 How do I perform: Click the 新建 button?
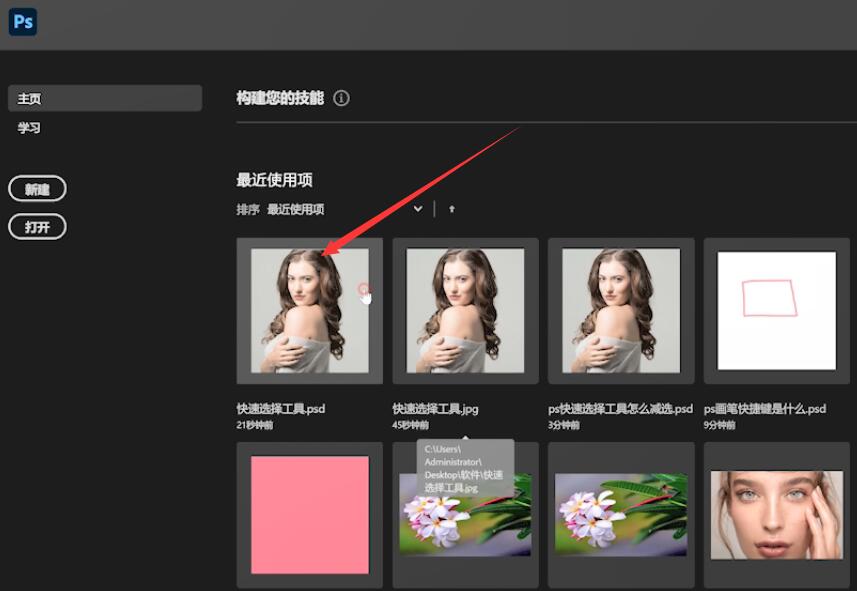pos(37,189)
